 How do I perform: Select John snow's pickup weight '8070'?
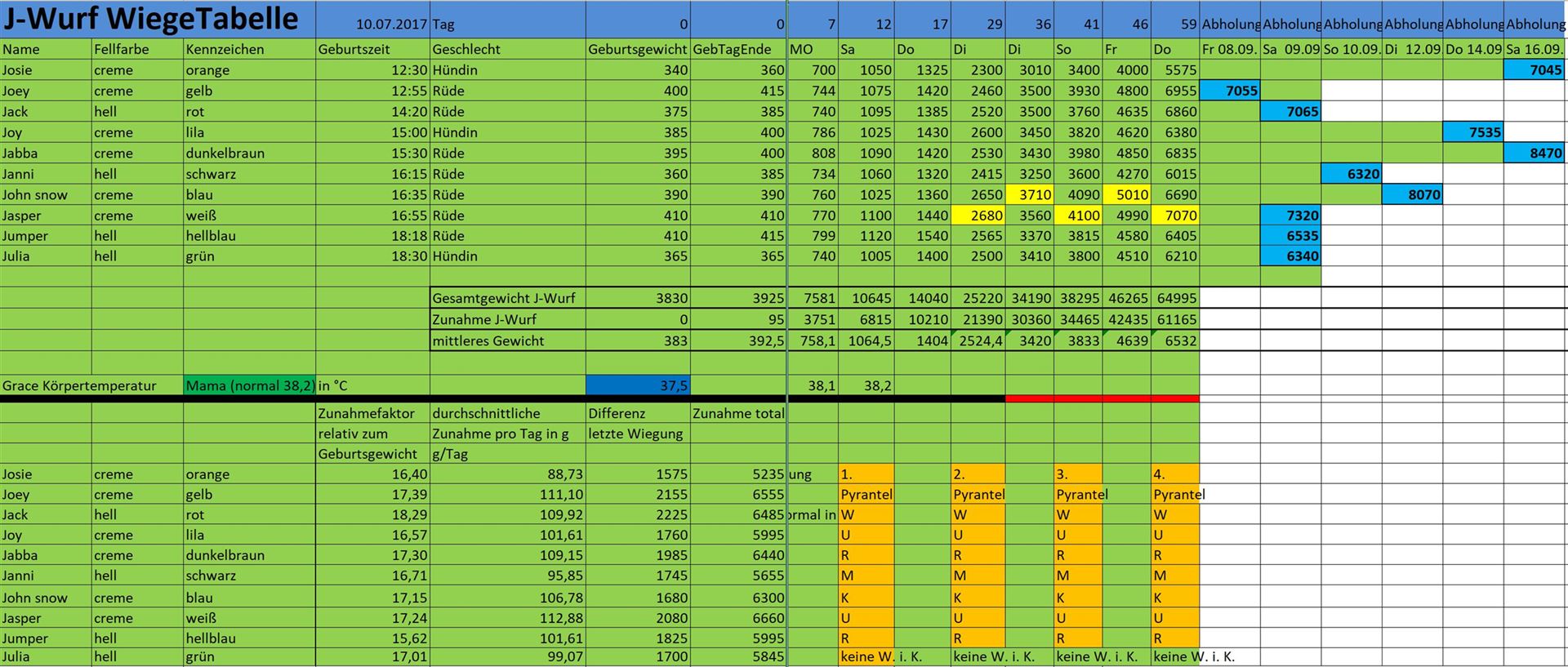[x=1413, y=194]
